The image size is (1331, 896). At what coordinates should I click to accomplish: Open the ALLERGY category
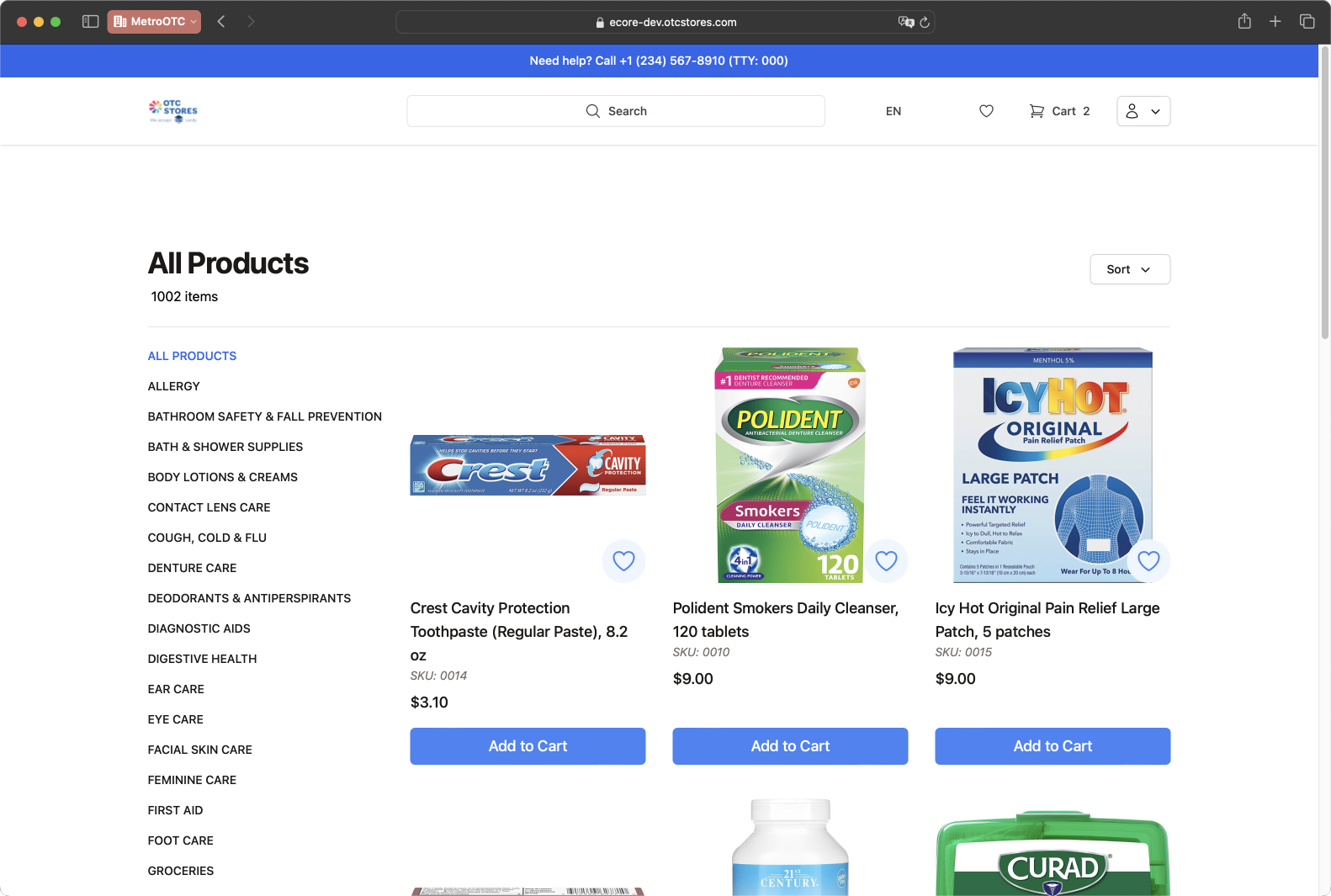pos(174,386)
